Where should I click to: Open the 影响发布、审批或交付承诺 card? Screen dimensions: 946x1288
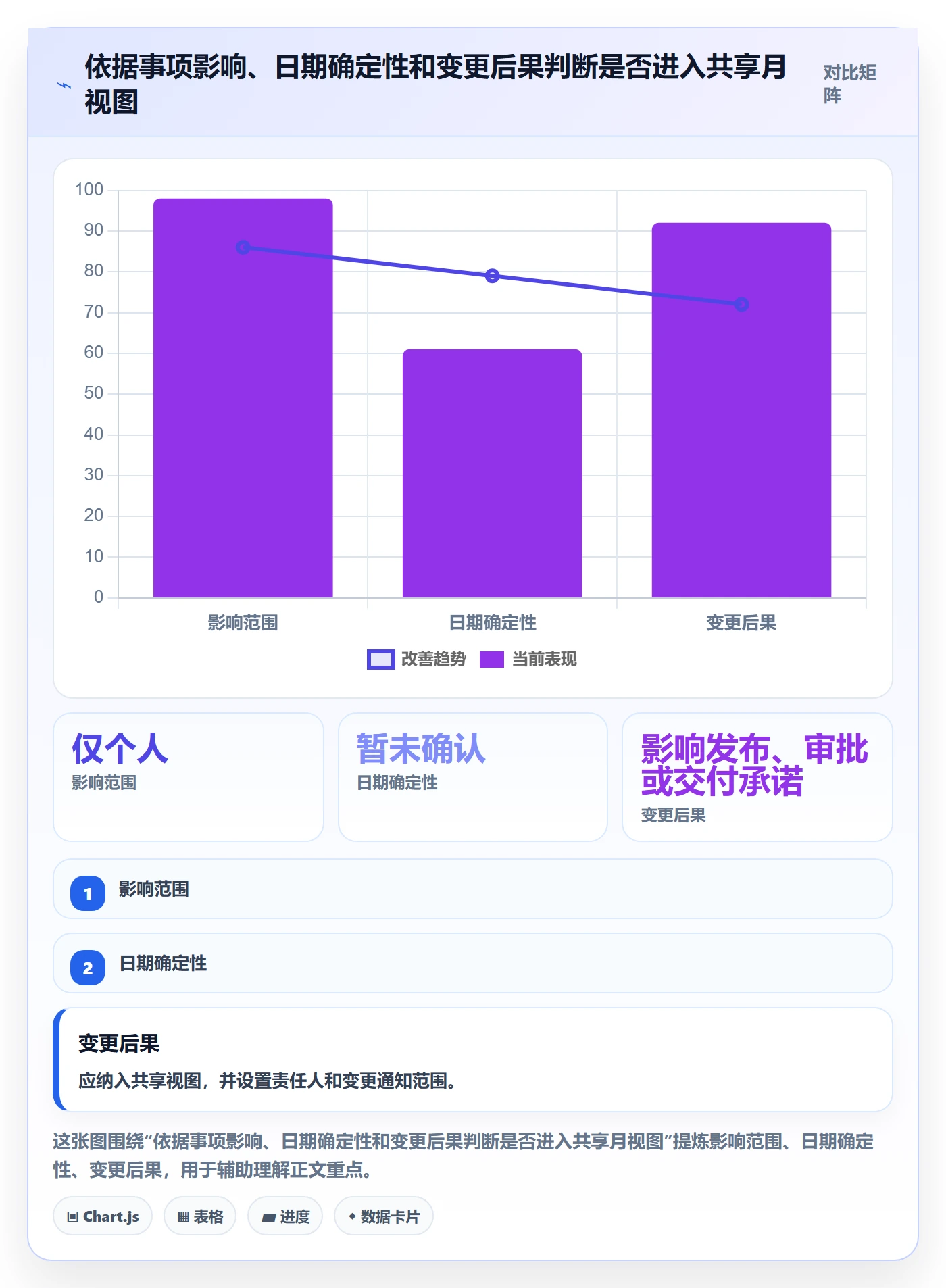point(757,777)
